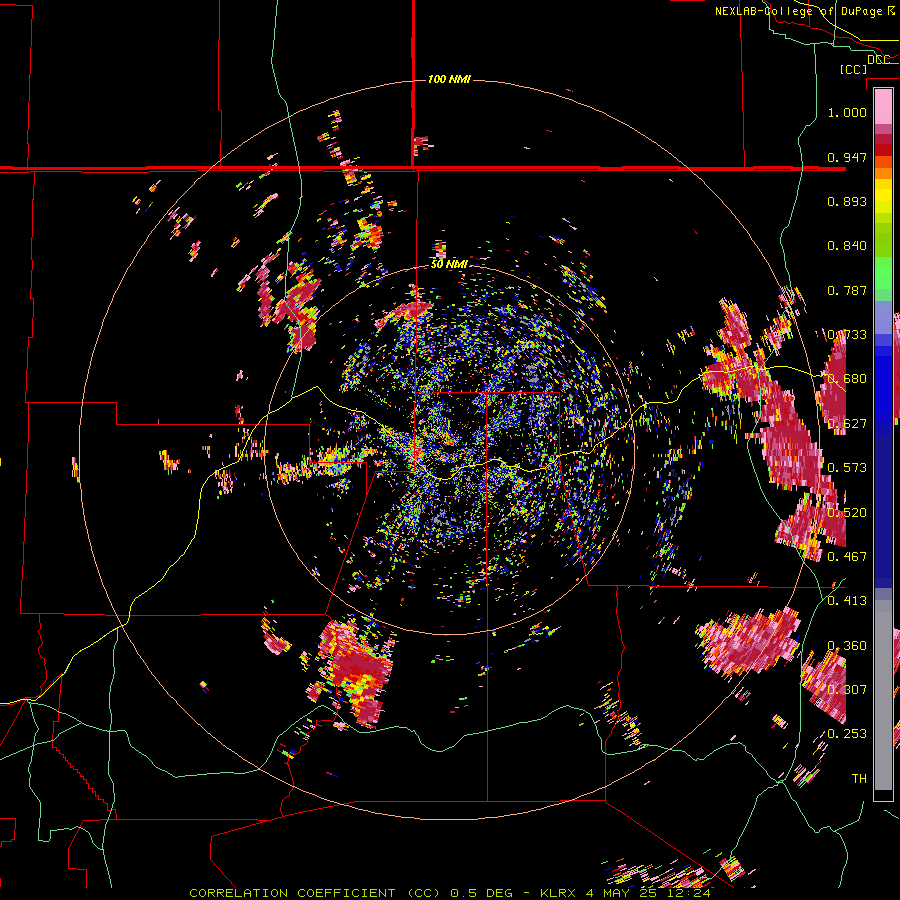The height and width of the screenshot is (900, 900).
Task: Click the TH label on the legend
Action: (x=859, y=778)
